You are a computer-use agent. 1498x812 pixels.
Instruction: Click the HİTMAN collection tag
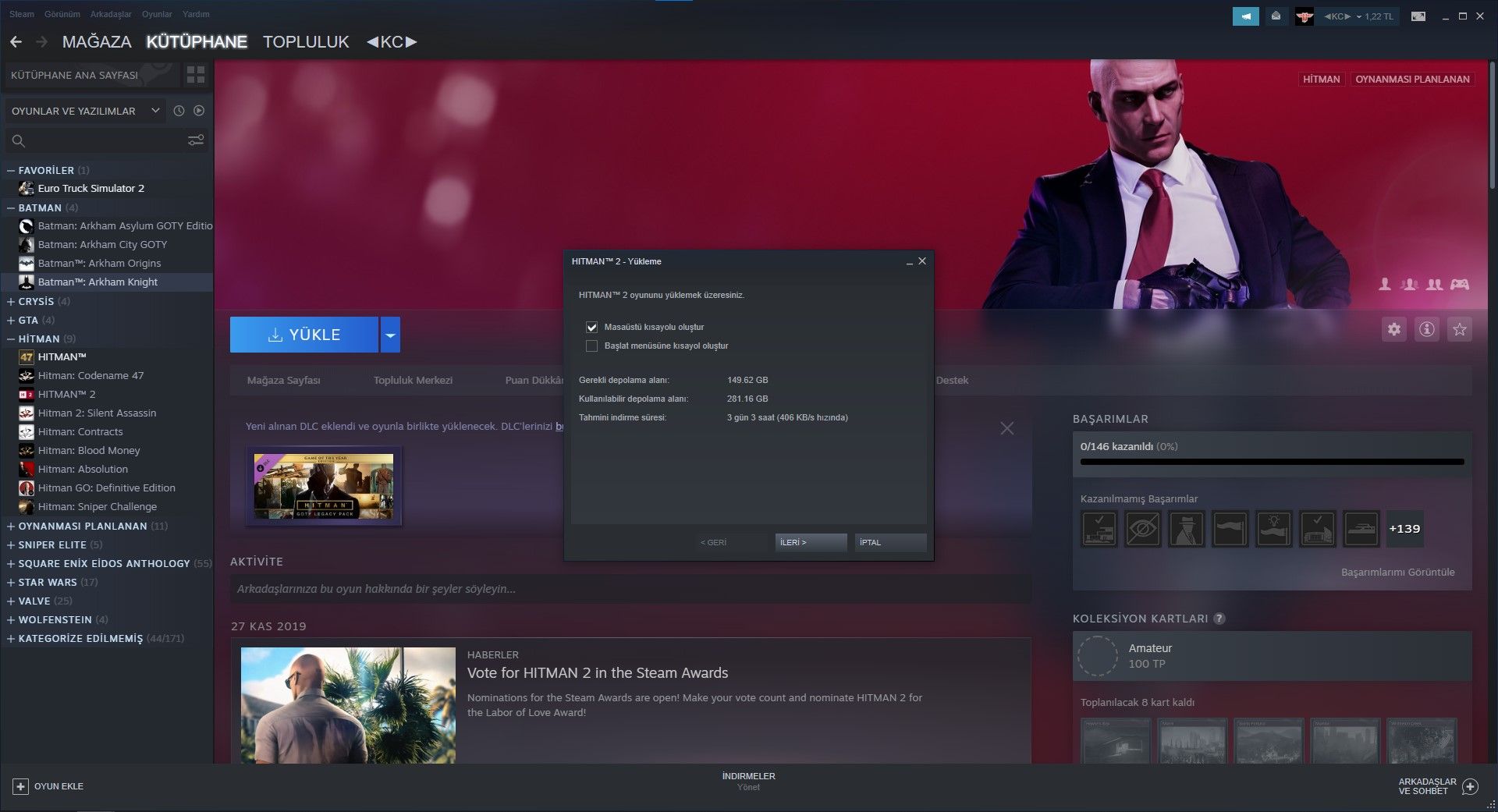pyautogui.click(x=1322, y=80)
